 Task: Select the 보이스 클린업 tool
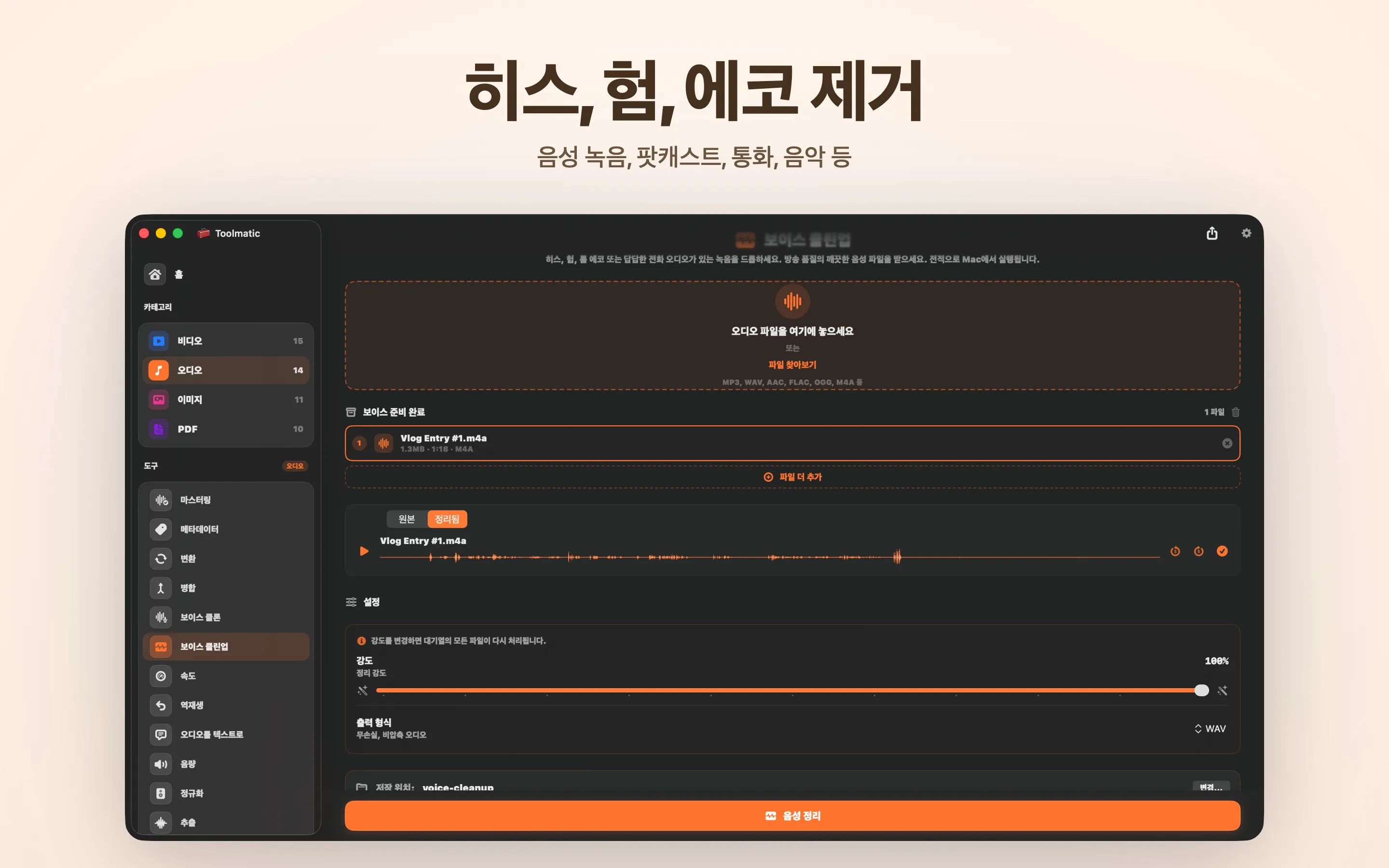226,646
